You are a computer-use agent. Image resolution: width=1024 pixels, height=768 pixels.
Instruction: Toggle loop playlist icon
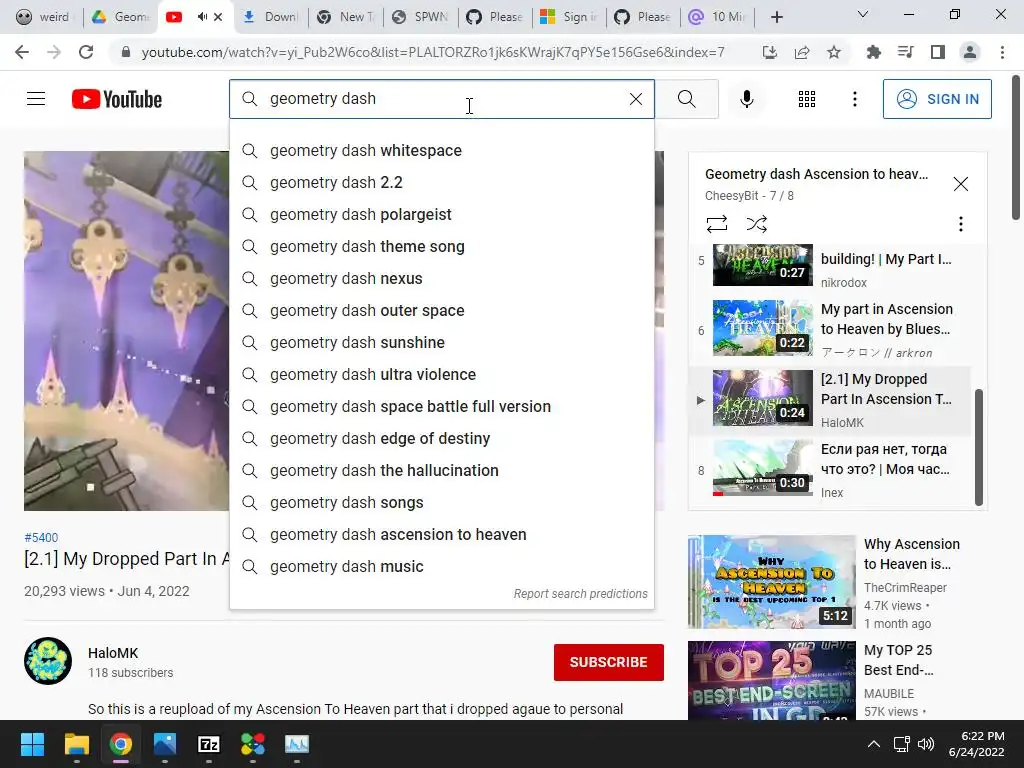(716, 224)
